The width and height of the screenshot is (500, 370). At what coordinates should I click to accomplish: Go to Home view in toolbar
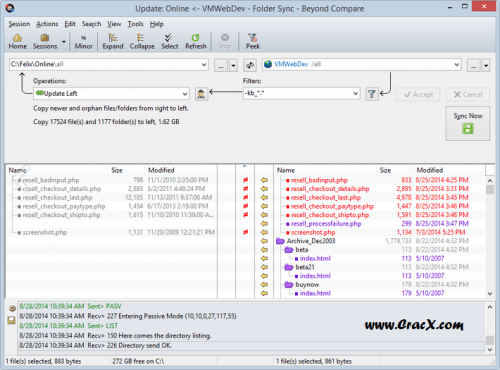17,42
